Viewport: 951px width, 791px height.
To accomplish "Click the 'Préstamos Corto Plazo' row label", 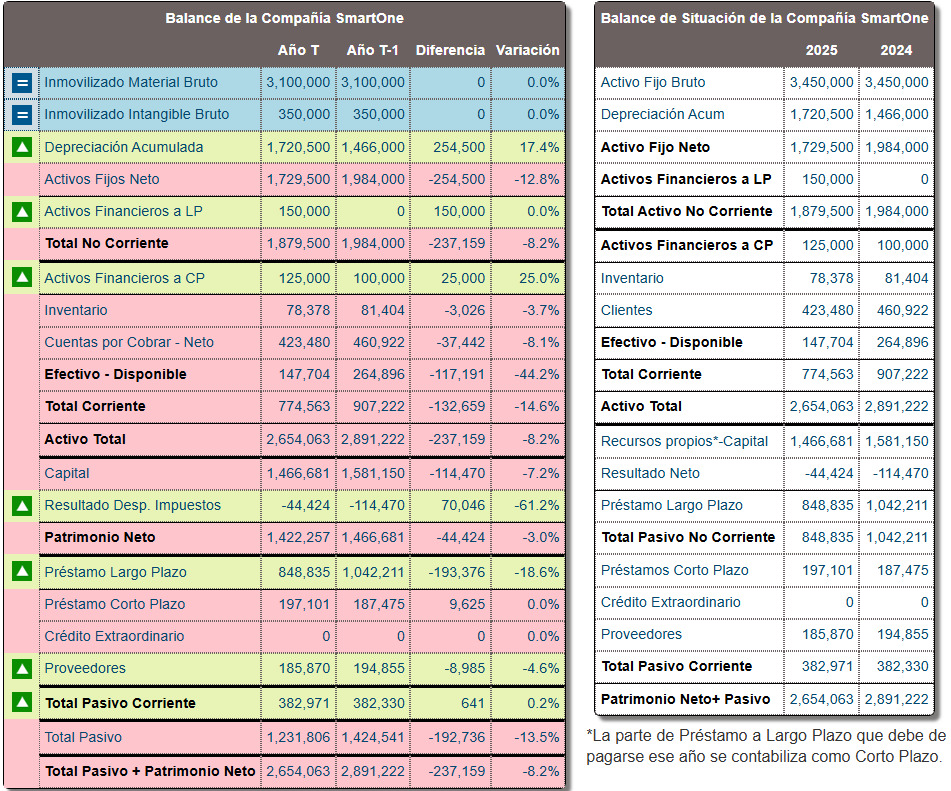I will (x=674, y=570).
